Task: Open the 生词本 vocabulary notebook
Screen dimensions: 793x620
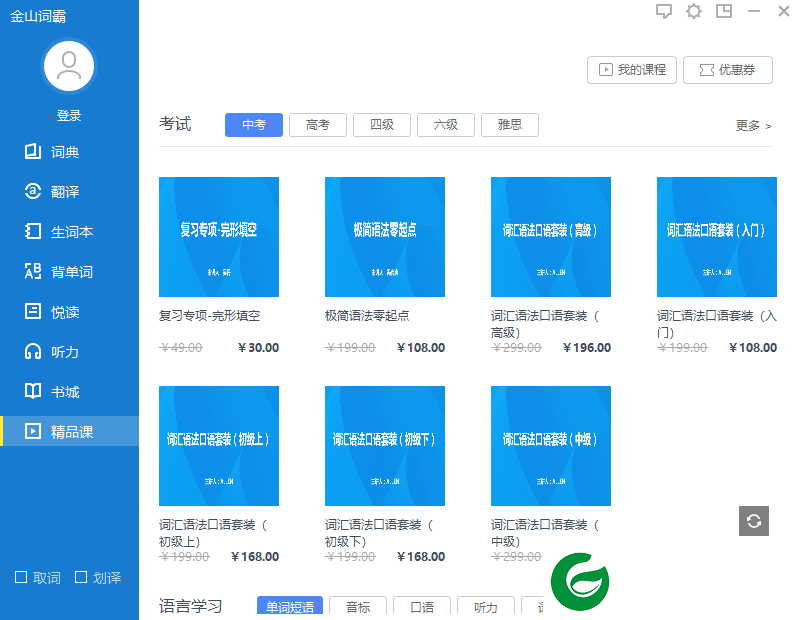Action: tap(69, 232)
